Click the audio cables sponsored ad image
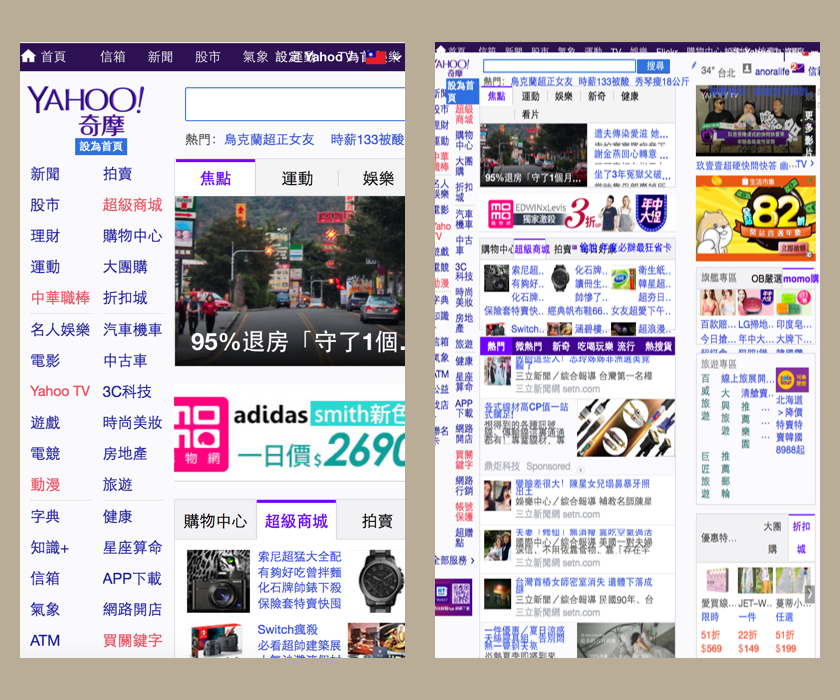Viewport: 840px width, 700px height. point(626,427)
